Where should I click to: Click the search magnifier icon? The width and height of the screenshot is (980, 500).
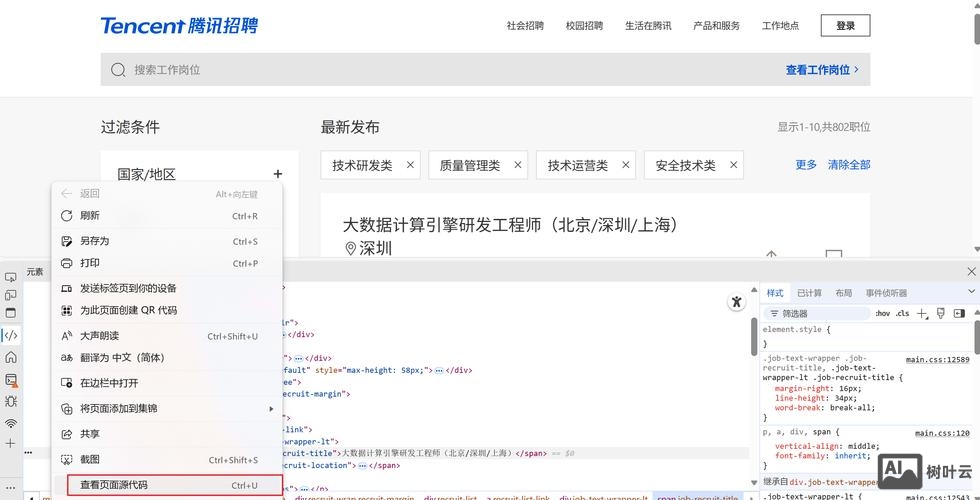click(118, 70)
